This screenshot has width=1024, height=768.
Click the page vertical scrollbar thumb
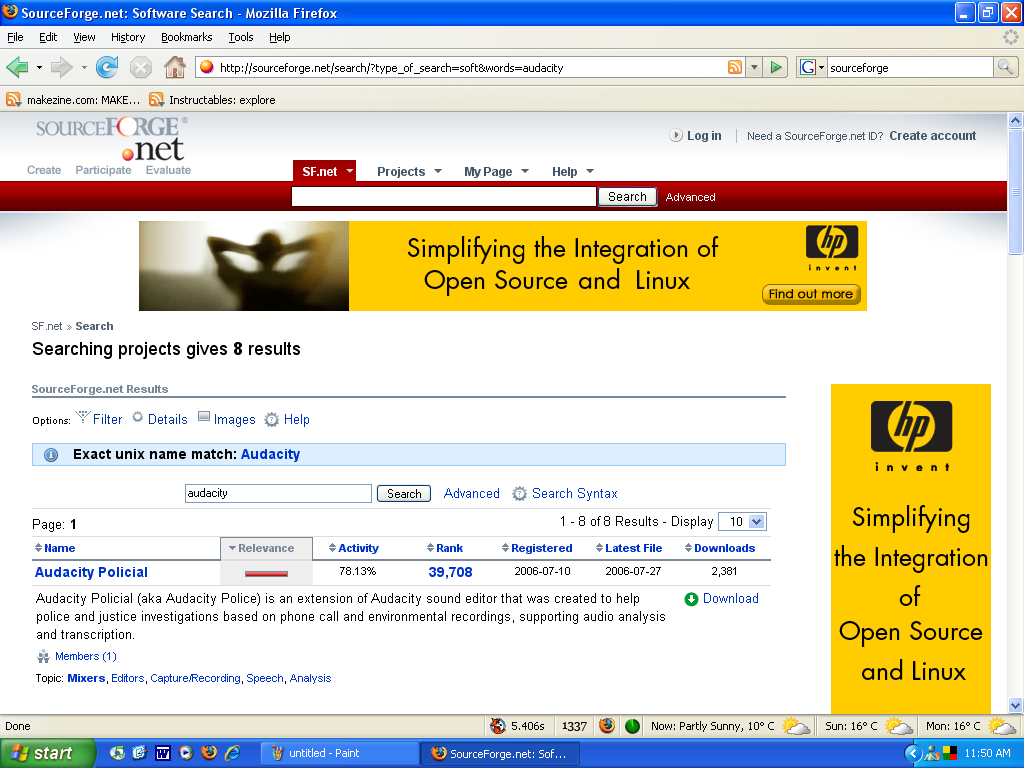tap(1015, 192)
